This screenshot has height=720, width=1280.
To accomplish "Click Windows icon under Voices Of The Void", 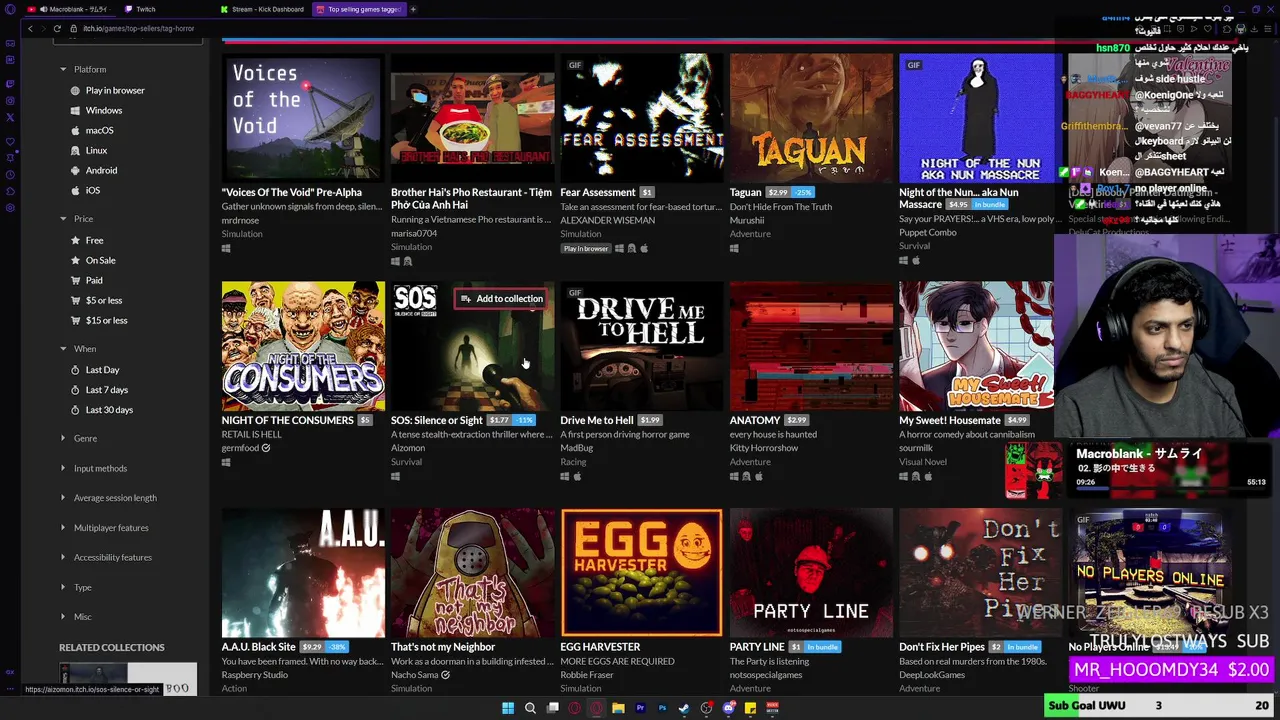I will pos(226,248).
